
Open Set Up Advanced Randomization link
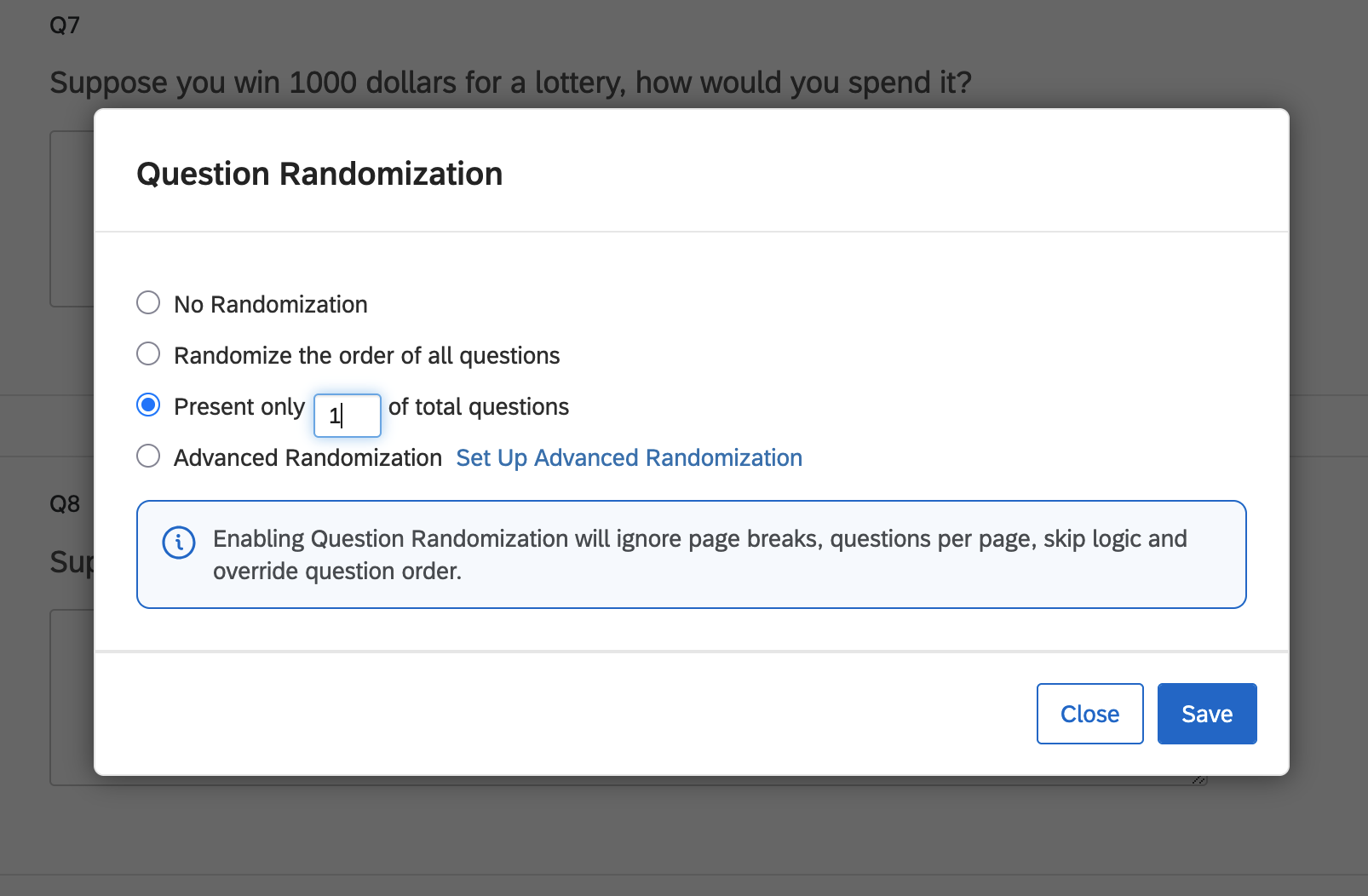pyautogui.click(x=629, y=458)
